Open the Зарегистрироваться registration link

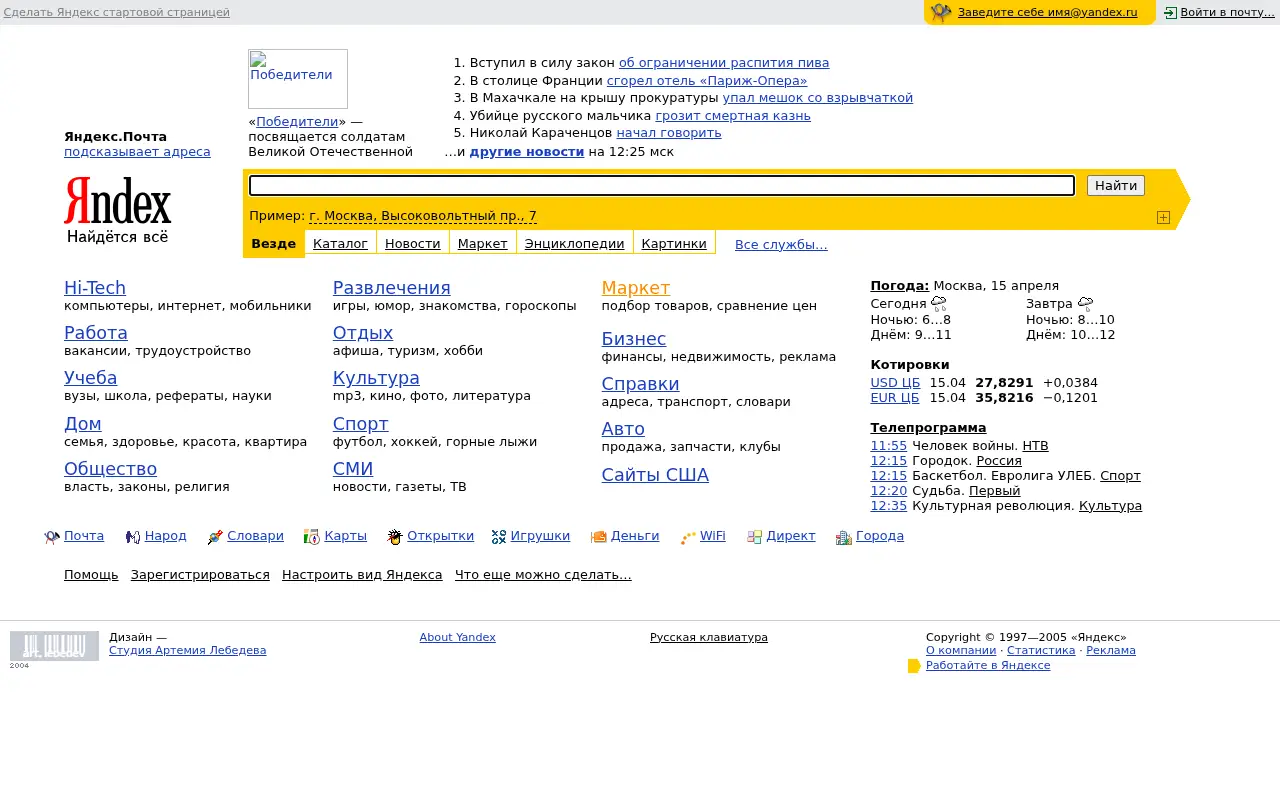coord(200,575)
